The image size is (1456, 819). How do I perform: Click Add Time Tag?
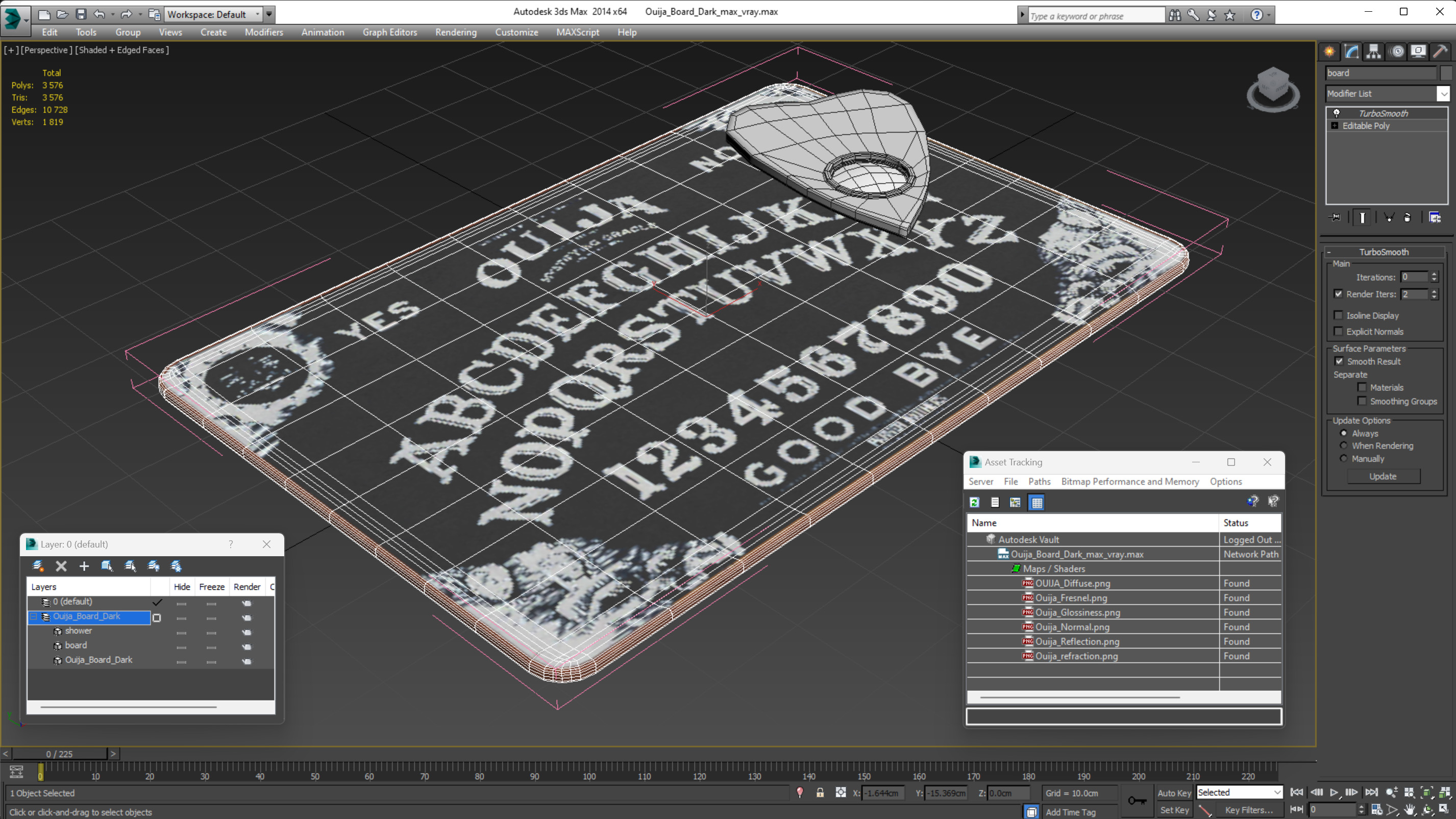click(1070, 812)
